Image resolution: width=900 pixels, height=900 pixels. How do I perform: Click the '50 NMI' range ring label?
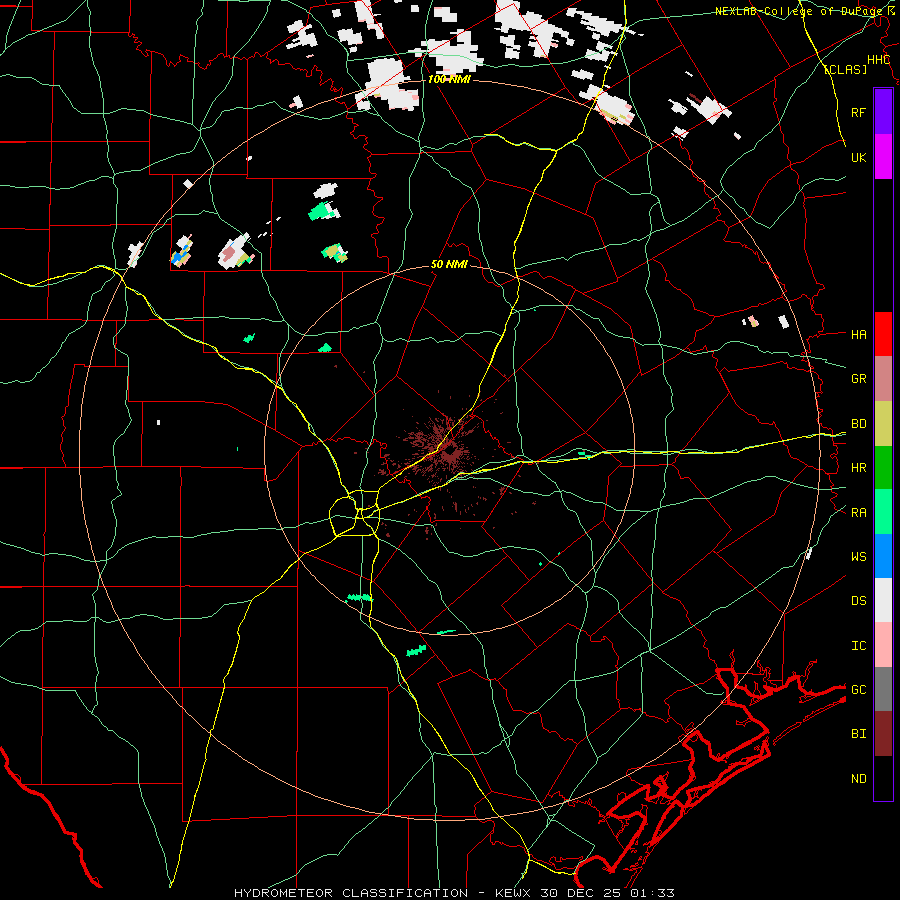click(x=449, y=265)
